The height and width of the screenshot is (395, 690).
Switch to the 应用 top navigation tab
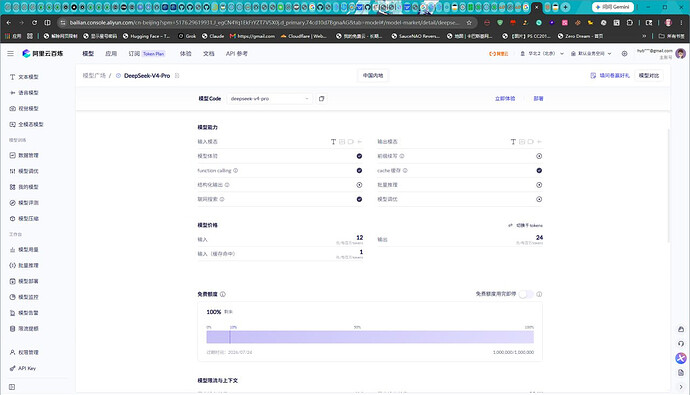(111, 54)
